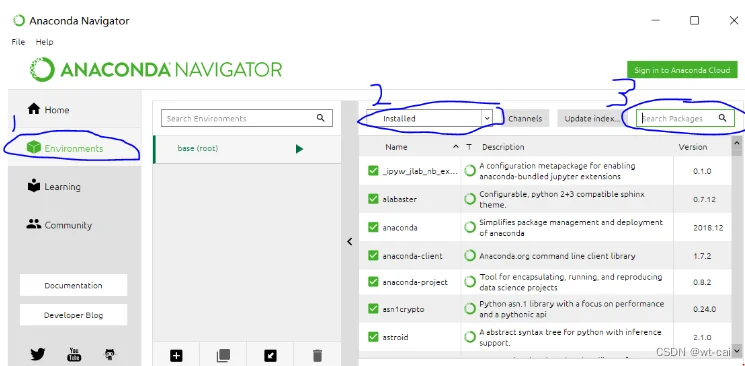Open the File menu

pos(18,42)
